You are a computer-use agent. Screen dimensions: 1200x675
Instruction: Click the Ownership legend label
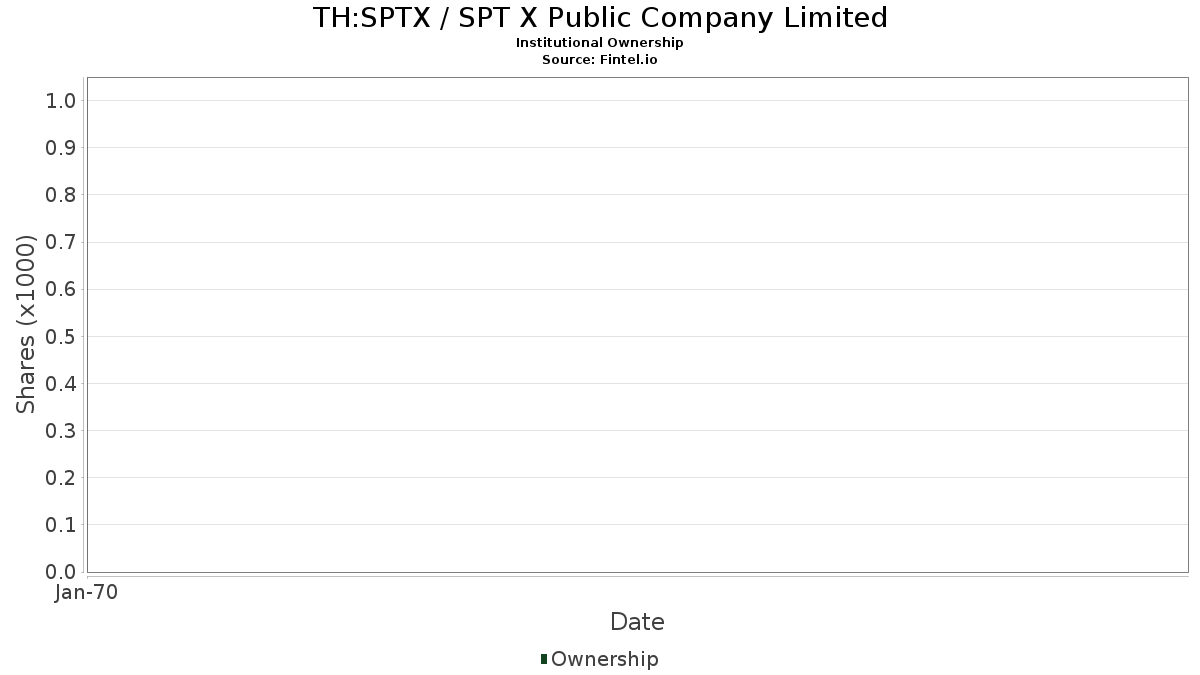click(604, 659)
